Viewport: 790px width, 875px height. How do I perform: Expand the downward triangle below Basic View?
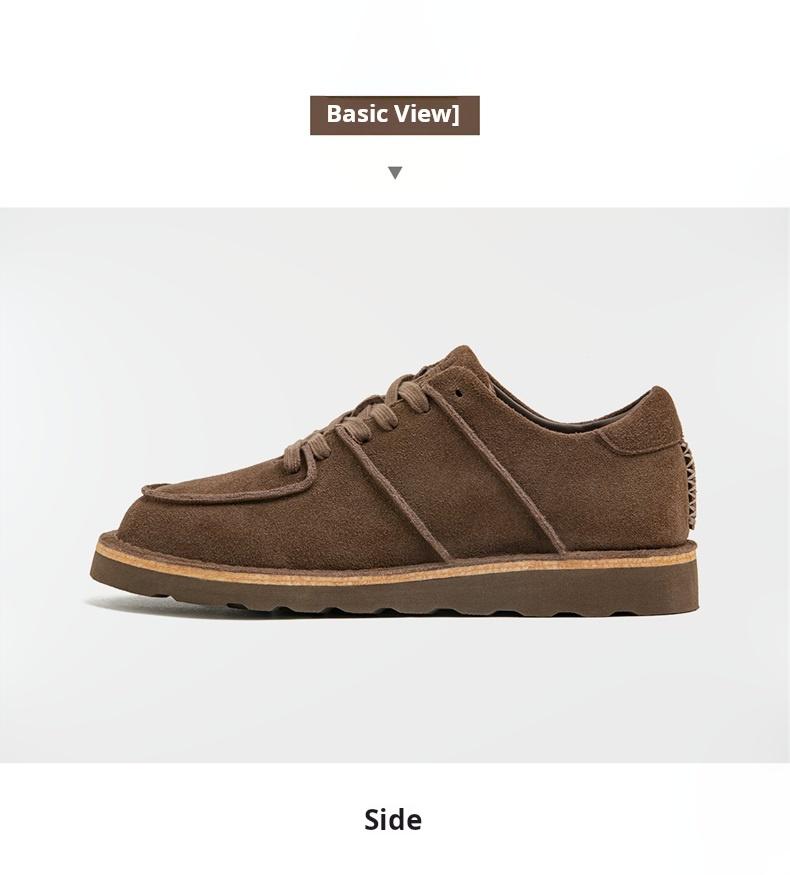pyautogui.click(x=395, y=172)
